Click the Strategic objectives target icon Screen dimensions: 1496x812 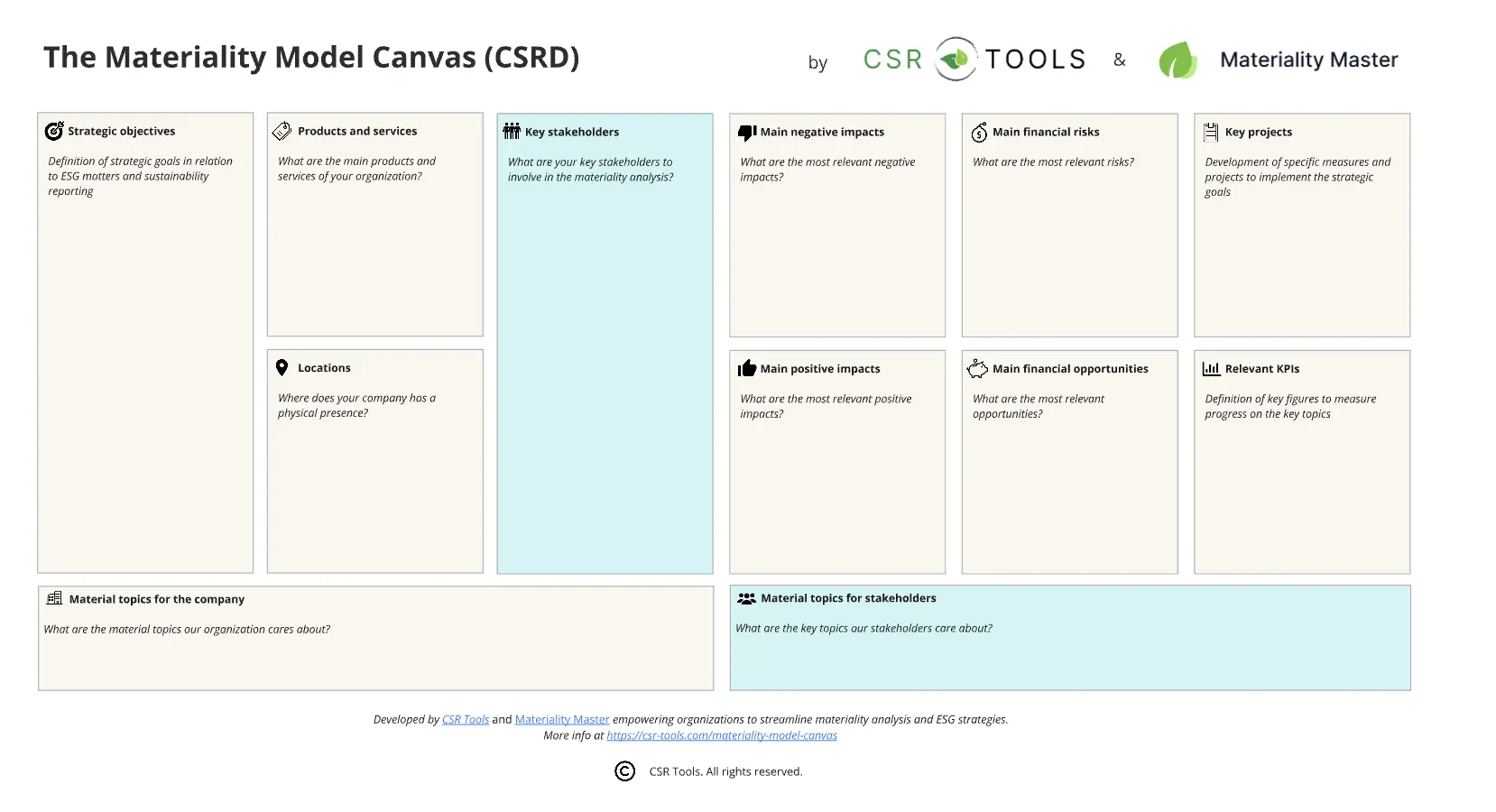[54, 131]
